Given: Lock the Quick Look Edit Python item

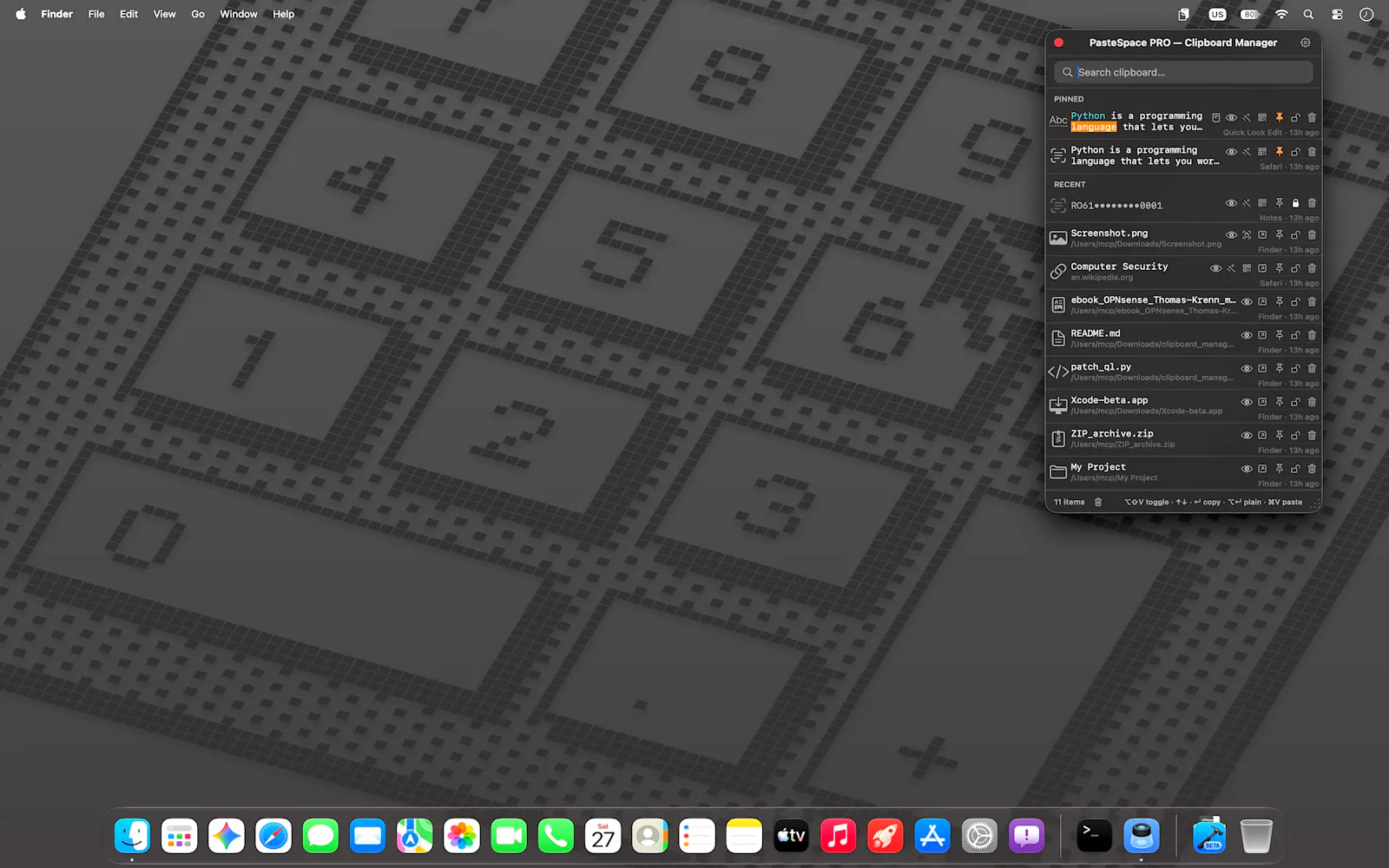Looking at the screenshot, I should point(1295,117).
